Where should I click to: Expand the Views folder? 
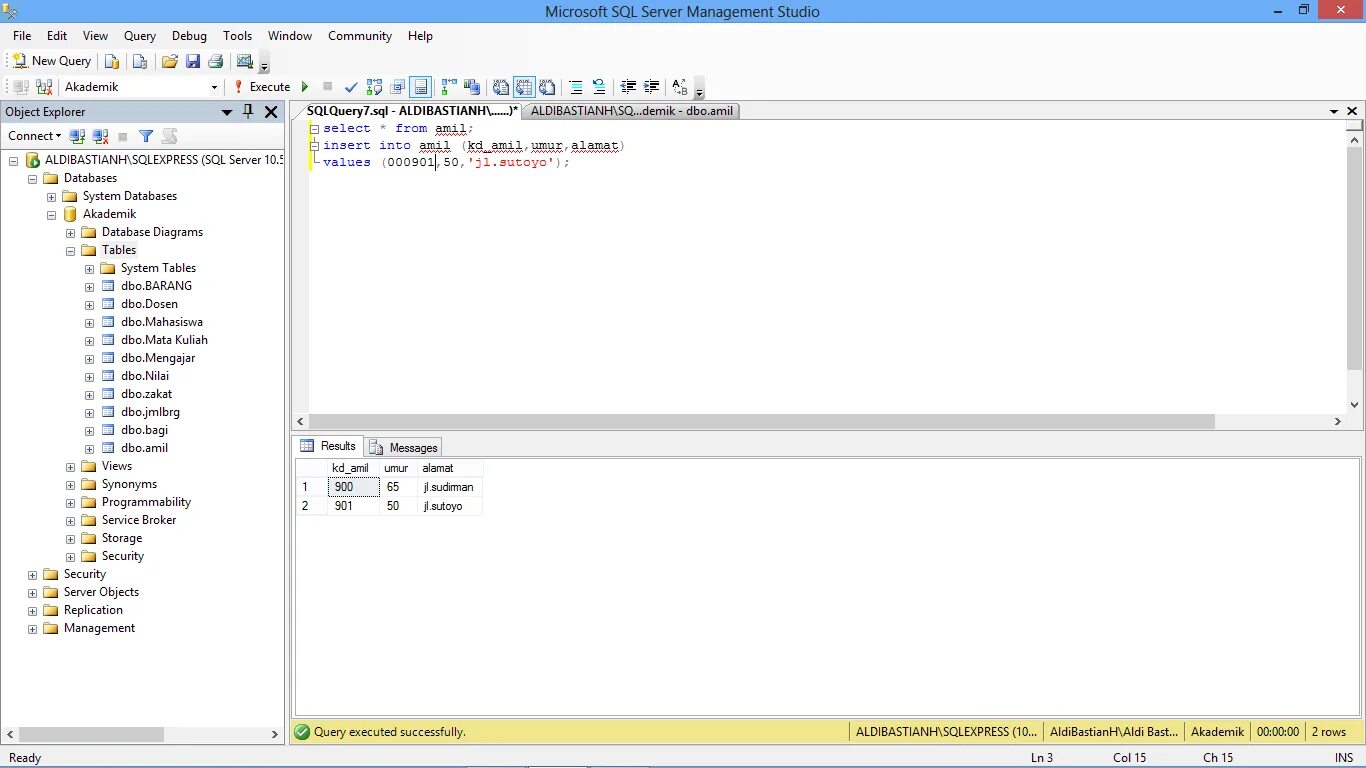(x=71, y=467)
